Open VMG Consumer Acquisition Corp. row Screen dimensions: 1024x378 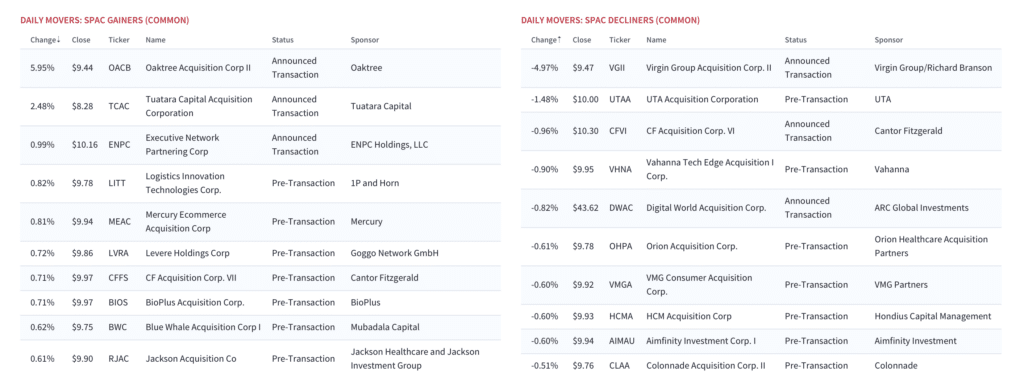(x=761, y=285)
